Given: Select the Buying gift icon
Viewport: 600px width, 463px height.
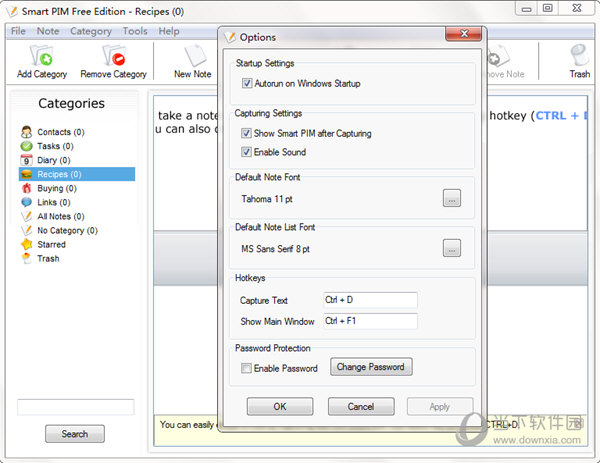Looking at the screenshot, I should (x=26, y=188).
